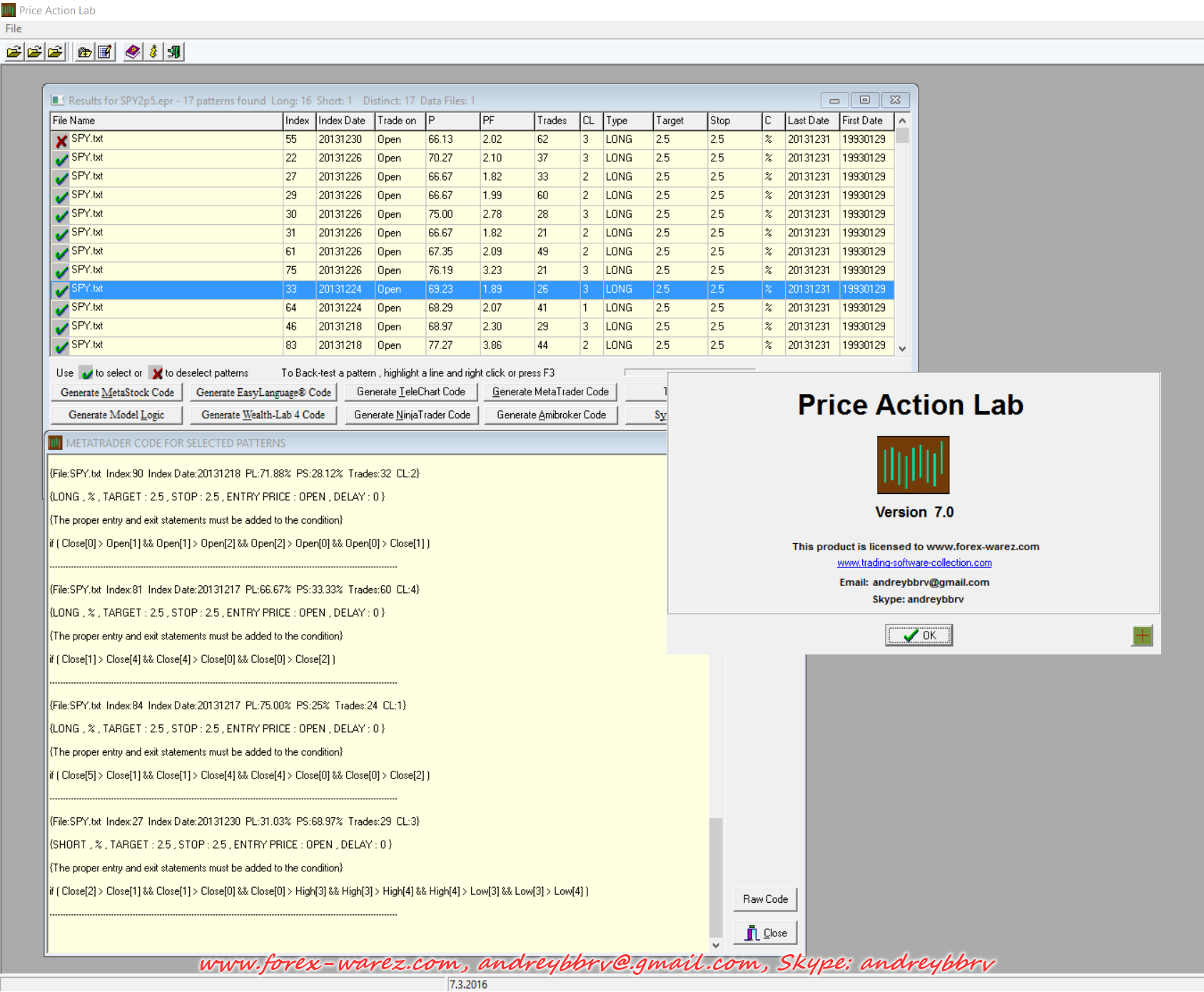Screen dimensions: 1204x992
Task: Click the leftmost open-folder toolbar icon
Action: pyautogui.click(x=14, y=52)
